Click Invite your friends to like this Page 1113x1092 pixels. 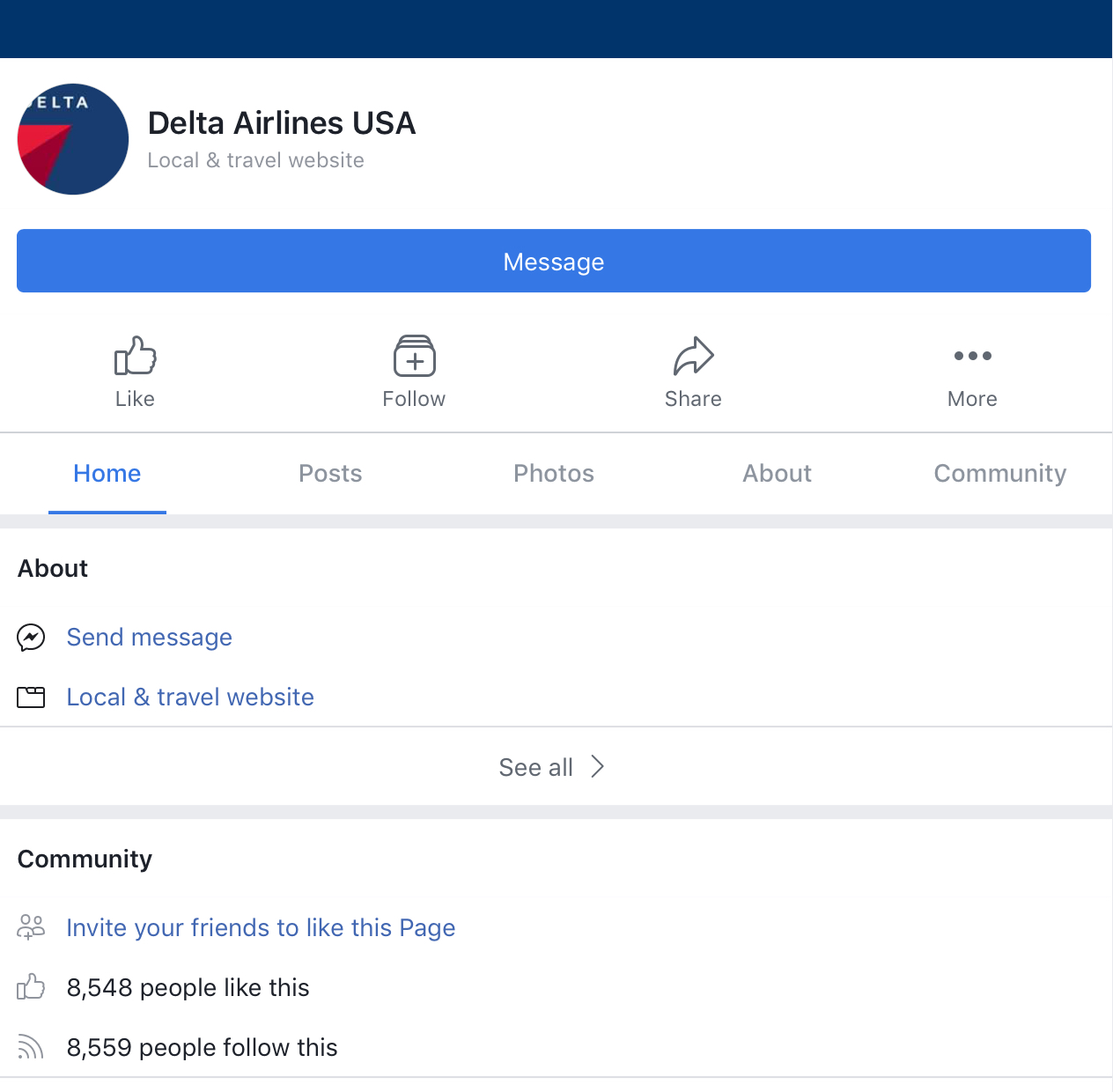pyautogui.click(x=261, y=928)
